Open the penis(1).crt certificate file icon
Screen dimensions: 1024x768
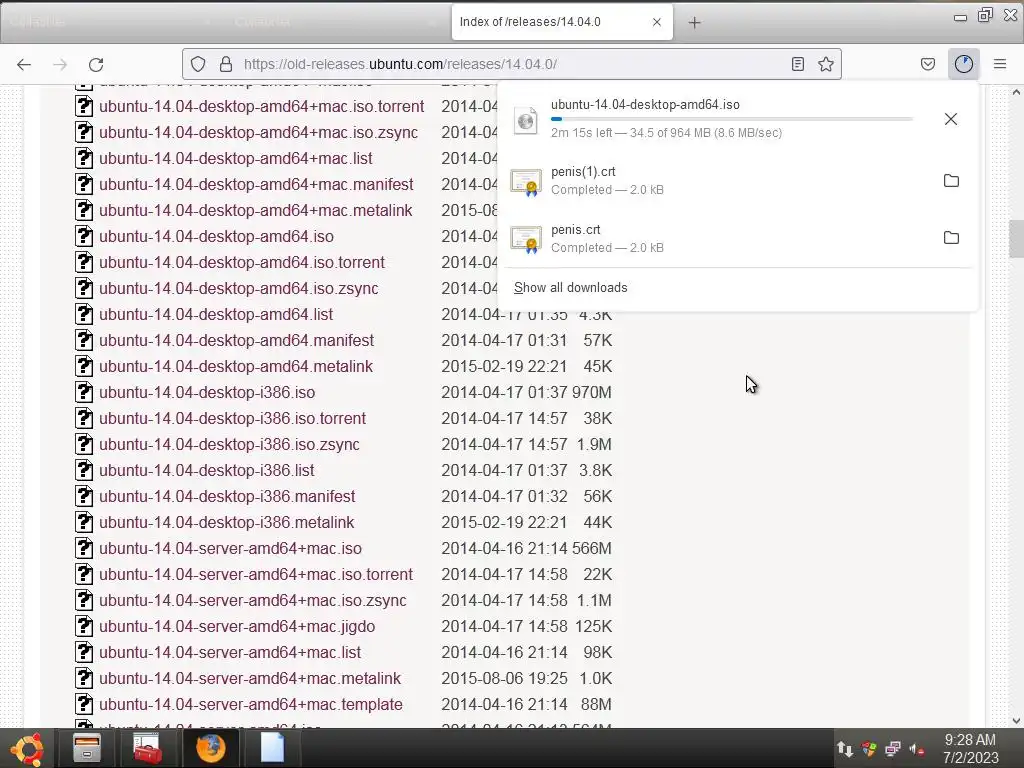[526, 182]
